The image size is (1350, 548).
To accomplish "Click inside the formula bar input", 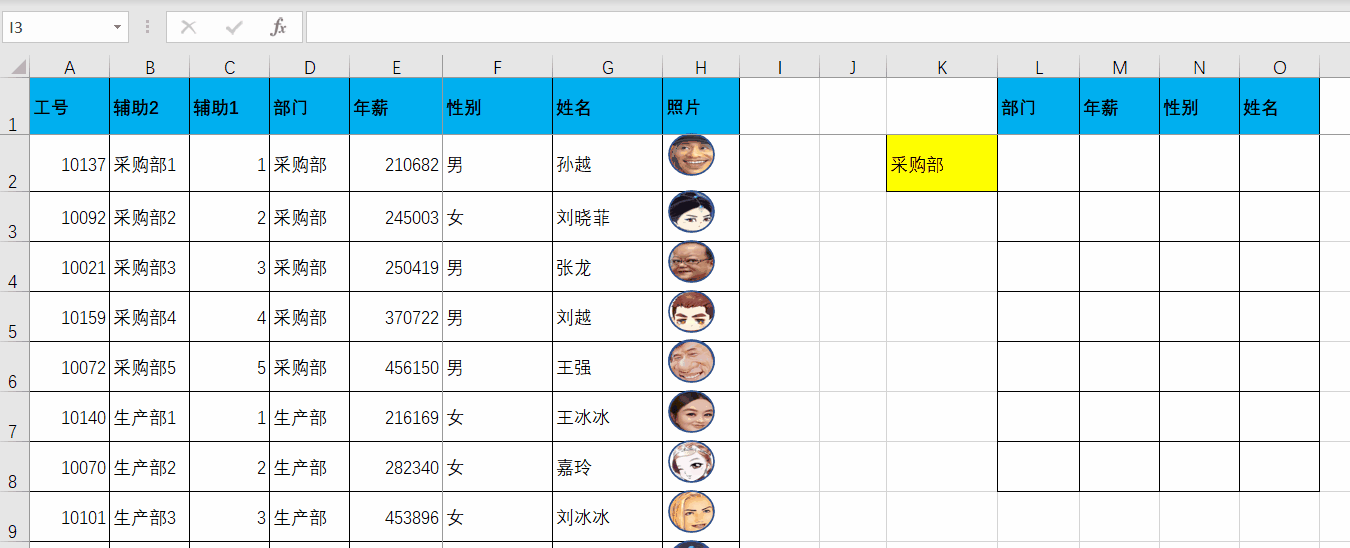I will coord(828,27).
